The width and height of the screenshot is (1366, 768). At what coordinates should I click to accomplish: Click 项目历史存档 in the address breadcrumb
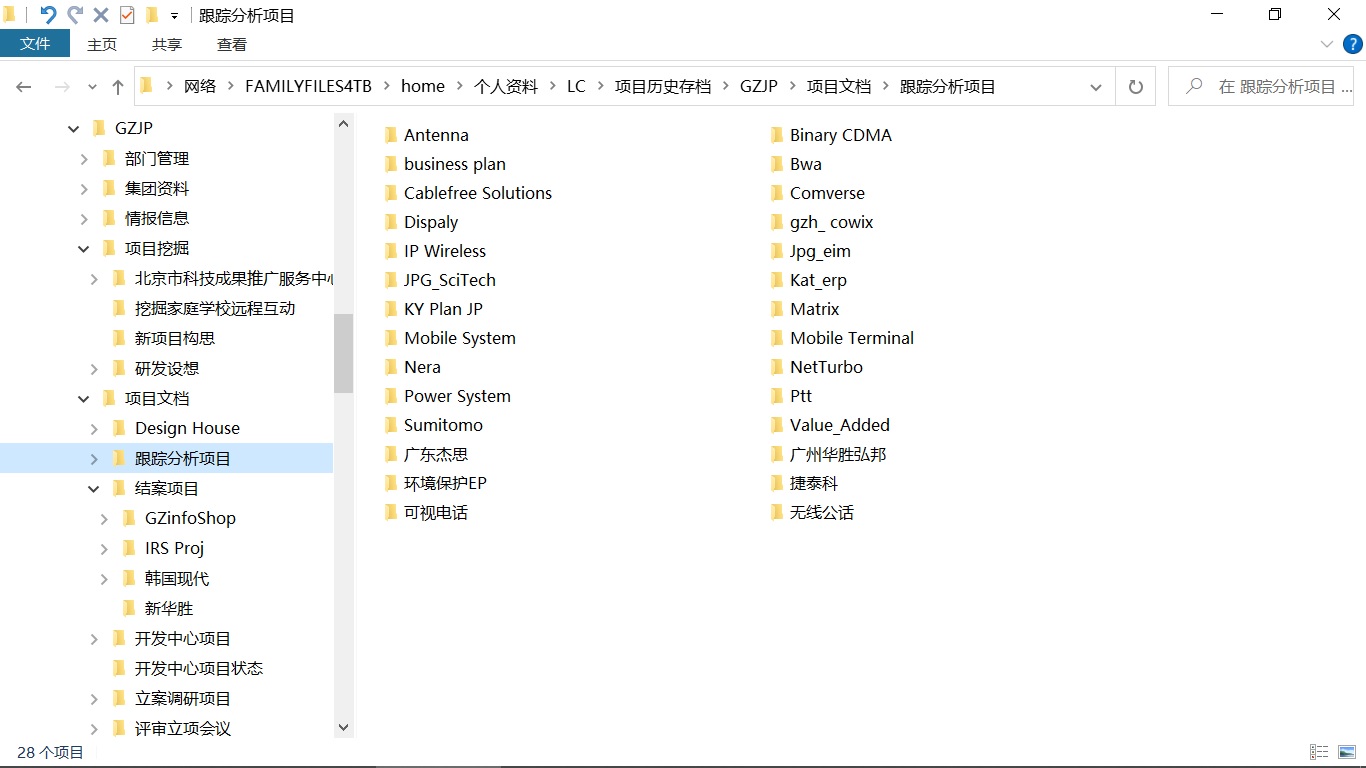point(663,87)
